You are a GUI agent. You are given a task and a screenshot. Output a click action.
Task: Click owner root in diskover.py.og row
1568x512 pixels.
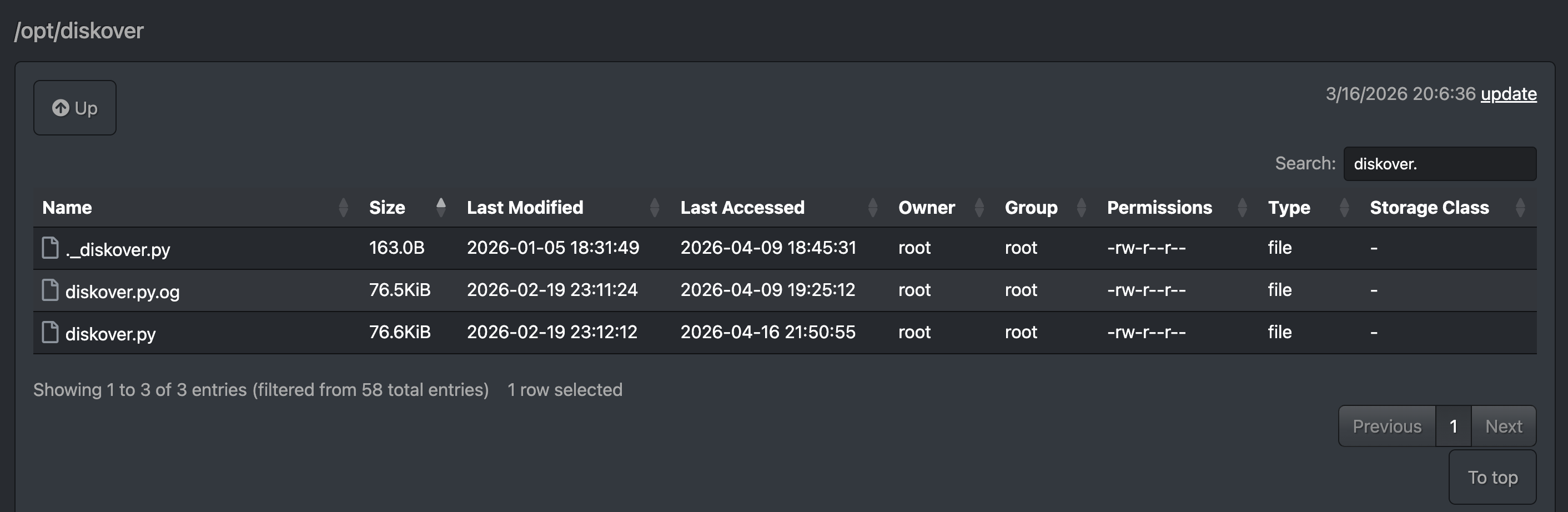[914, 290]
